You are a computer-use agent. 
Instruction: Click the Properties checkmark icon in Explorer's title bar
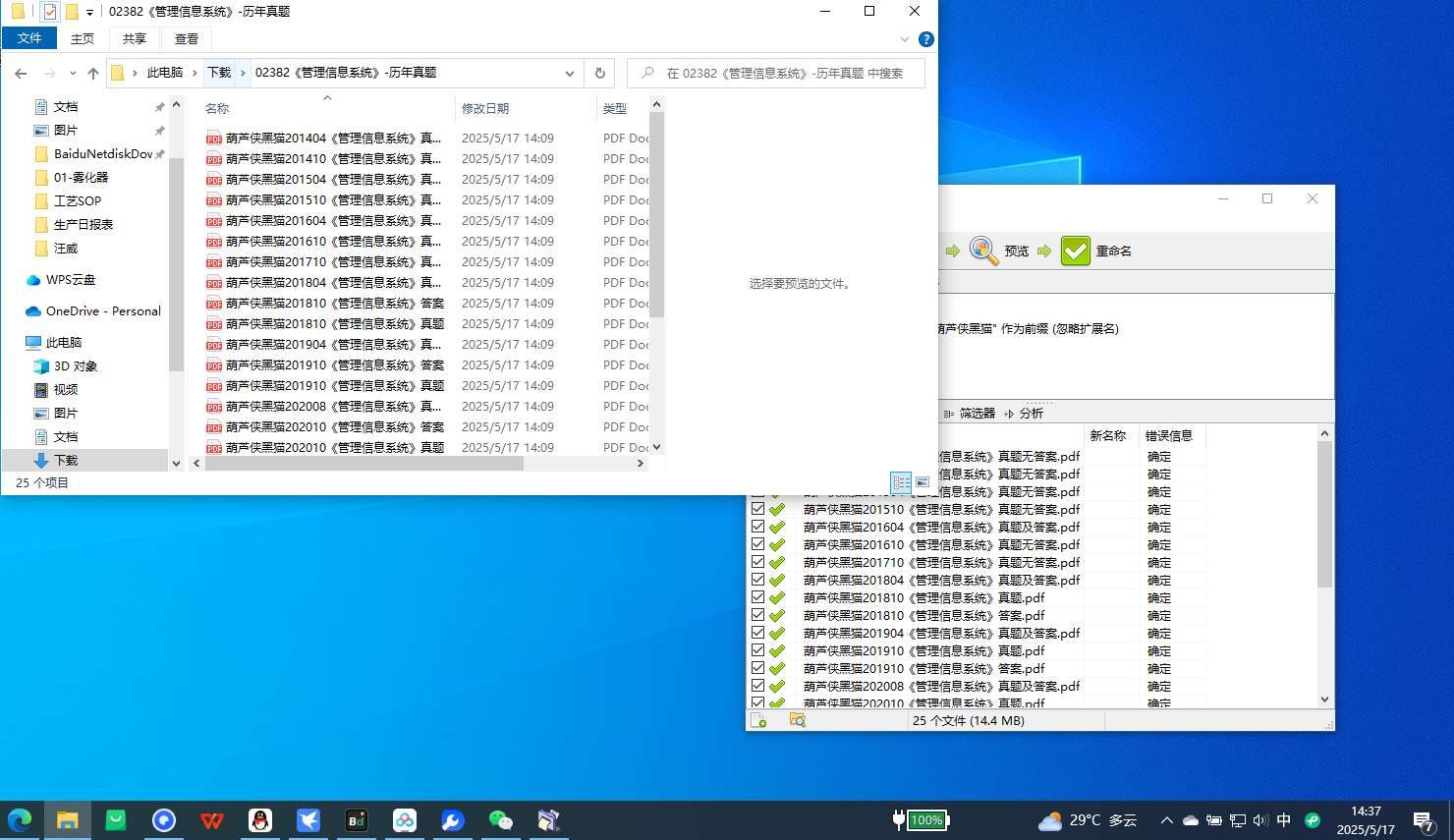[x=49, y=12]
